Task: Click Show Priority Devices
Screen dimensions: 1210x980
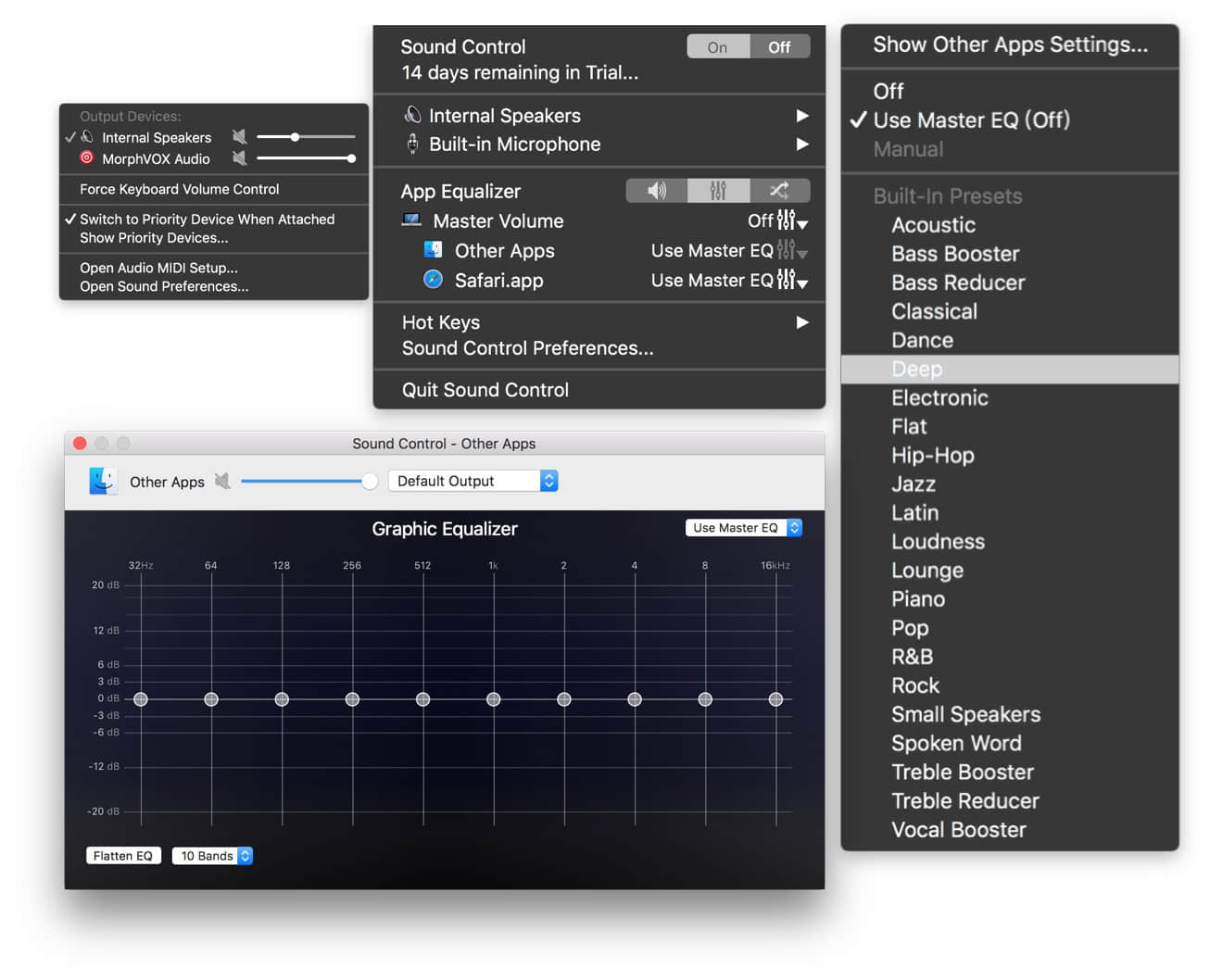Action: pyautogui.click(x=154, y=238)
